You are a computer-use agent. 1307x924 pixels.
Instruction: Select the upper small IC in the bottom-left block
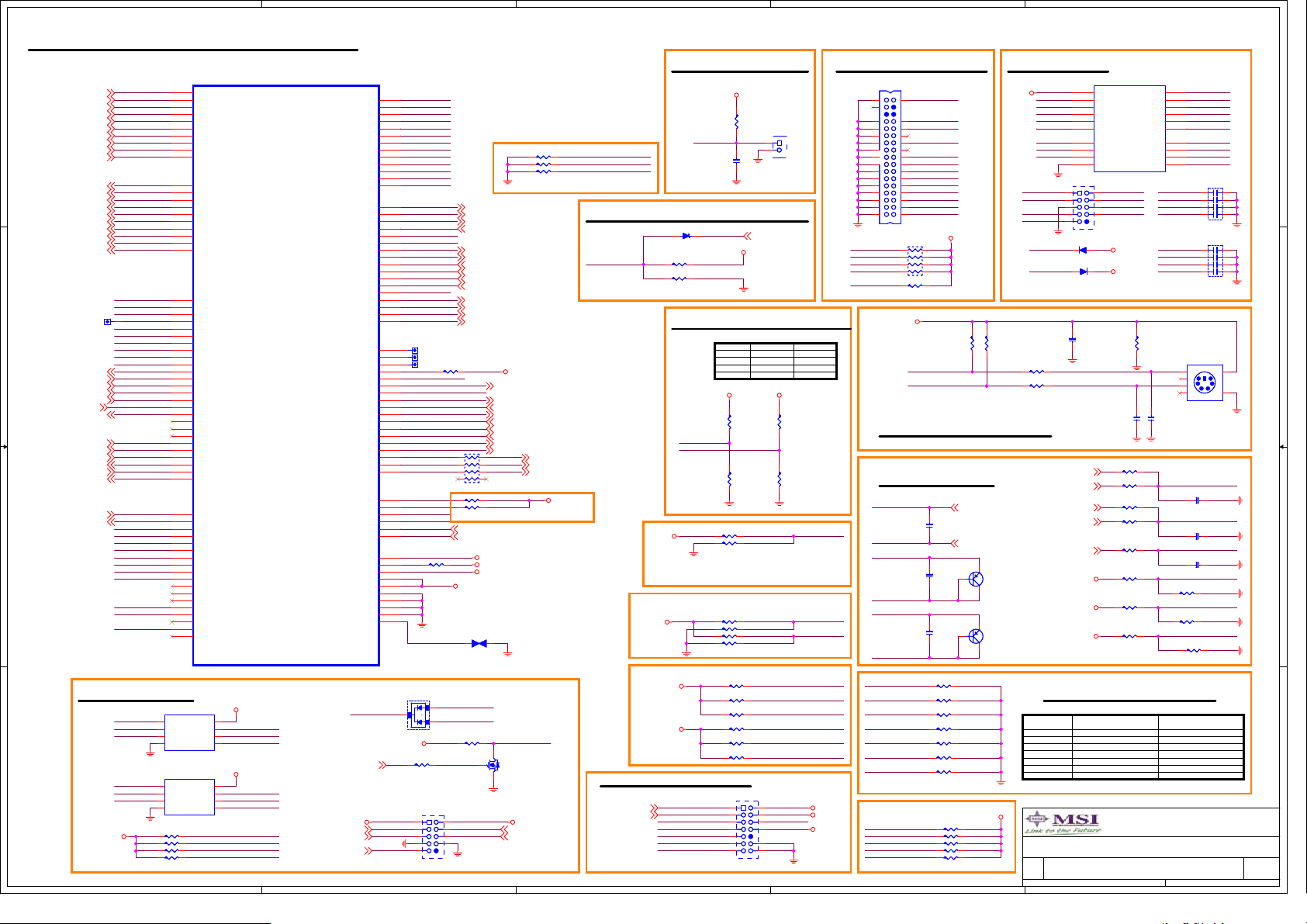(x=189, y=732)
